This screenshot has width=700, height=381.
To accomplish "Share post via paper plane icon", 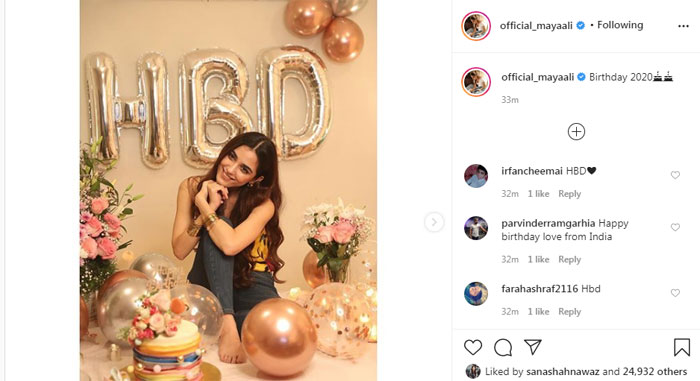I will click(x=533, y=347).
